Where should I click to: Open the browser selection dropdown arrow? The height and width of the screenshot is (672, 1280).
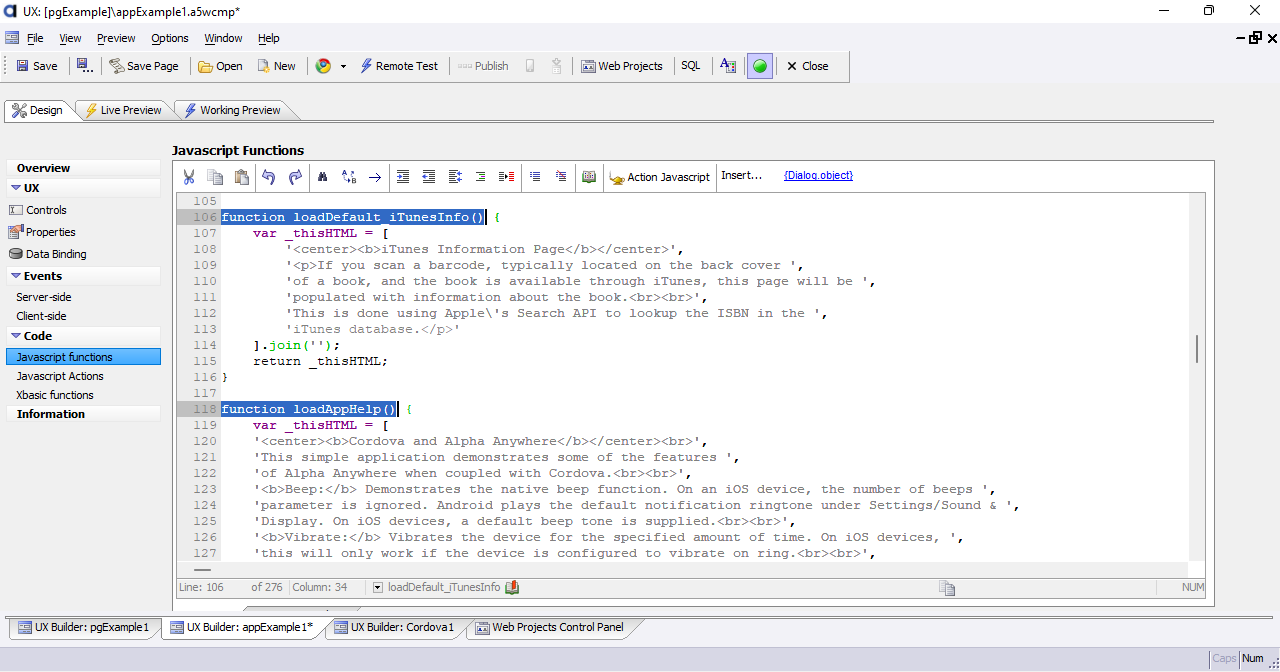(343, 66)
